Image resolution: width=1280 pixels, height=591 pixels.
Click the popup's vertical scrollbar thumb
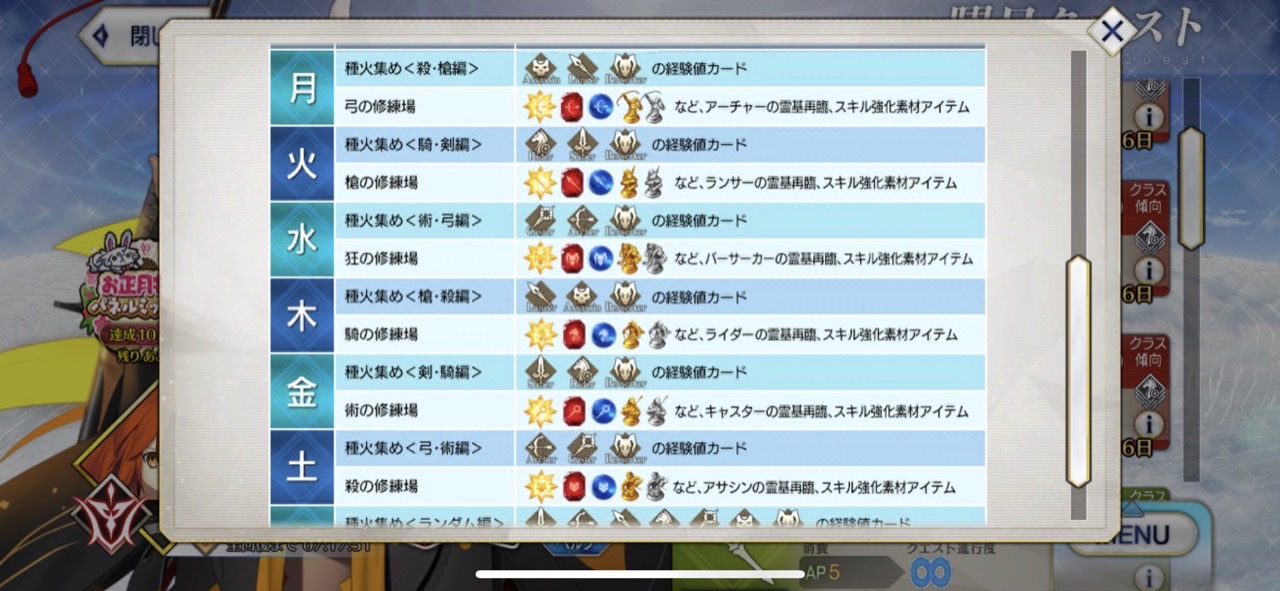tap(1078, 371)
